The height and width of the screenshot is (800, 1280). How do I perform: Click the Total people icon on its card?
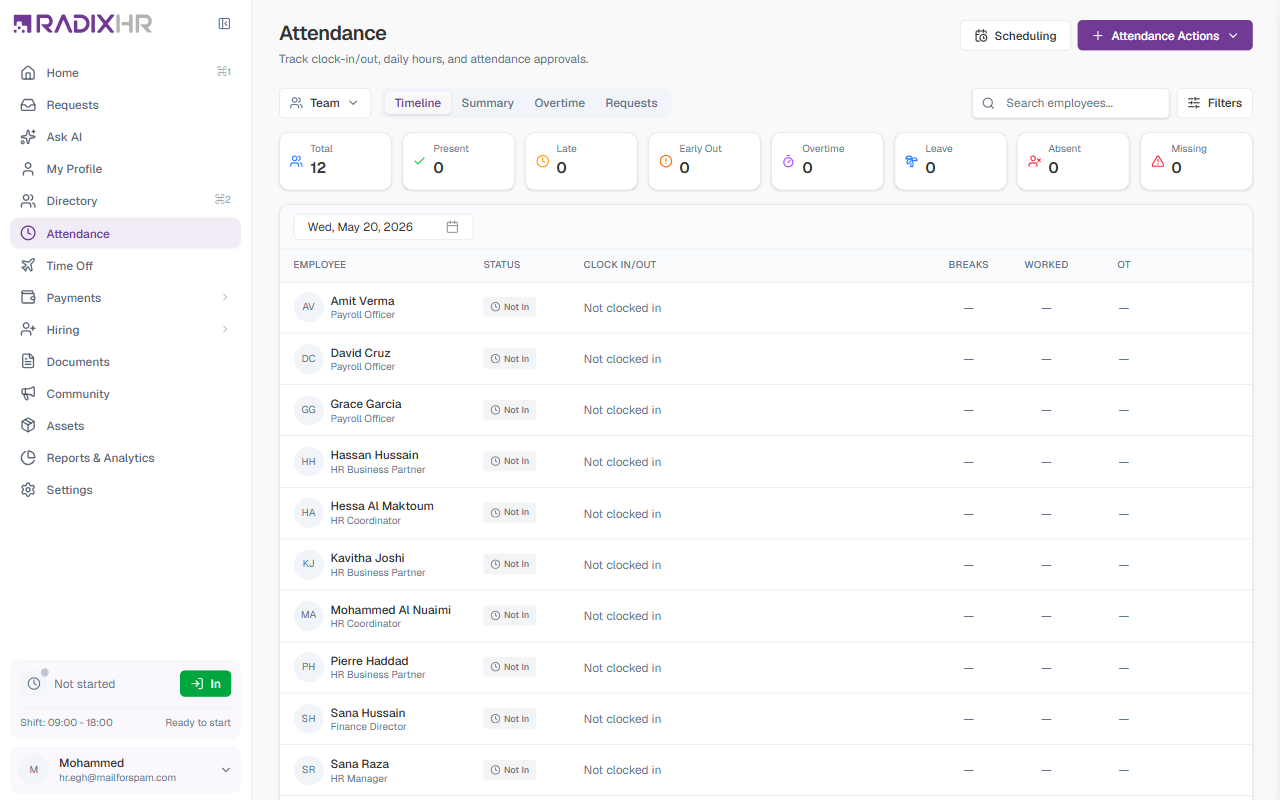click(x=296, y=161)
